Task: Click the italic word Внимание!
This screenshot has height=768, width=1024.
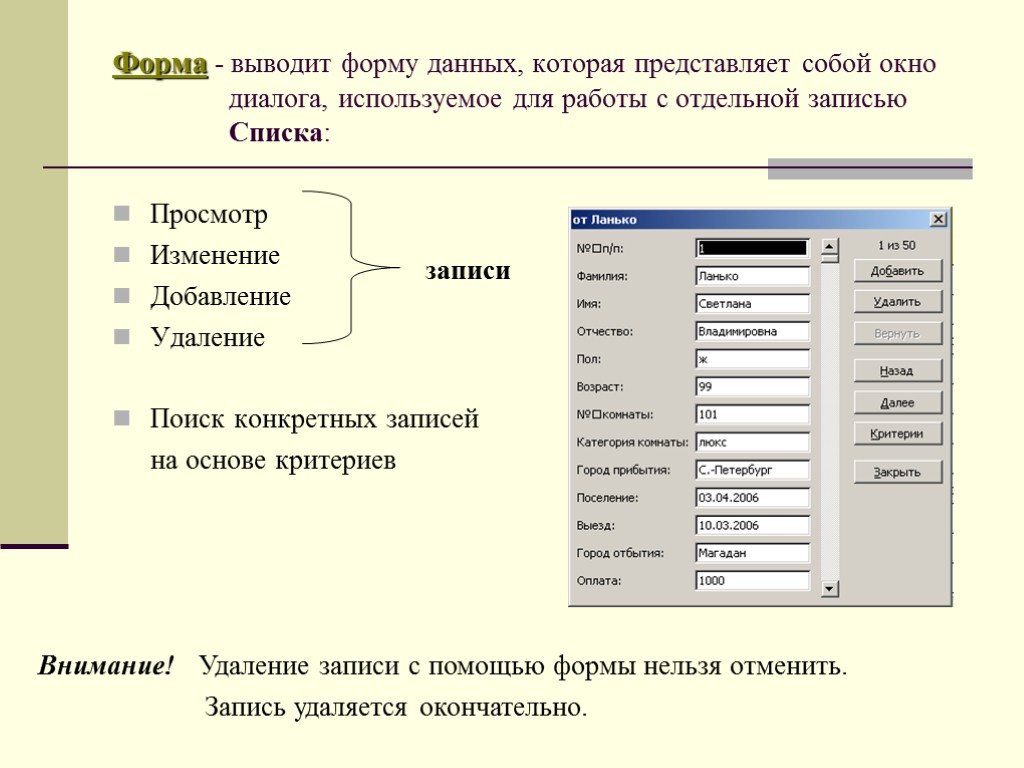Action: [x=106, y=665]
